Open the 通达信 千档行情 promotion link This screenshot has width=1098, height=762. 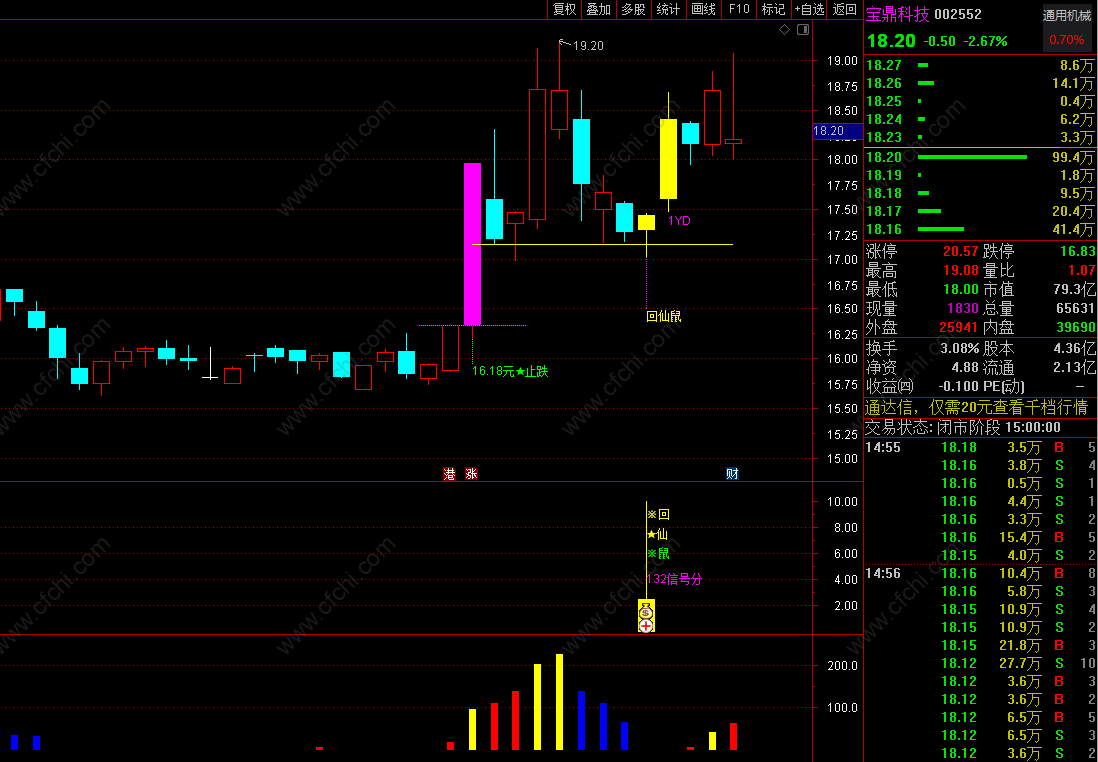point(976,408)
